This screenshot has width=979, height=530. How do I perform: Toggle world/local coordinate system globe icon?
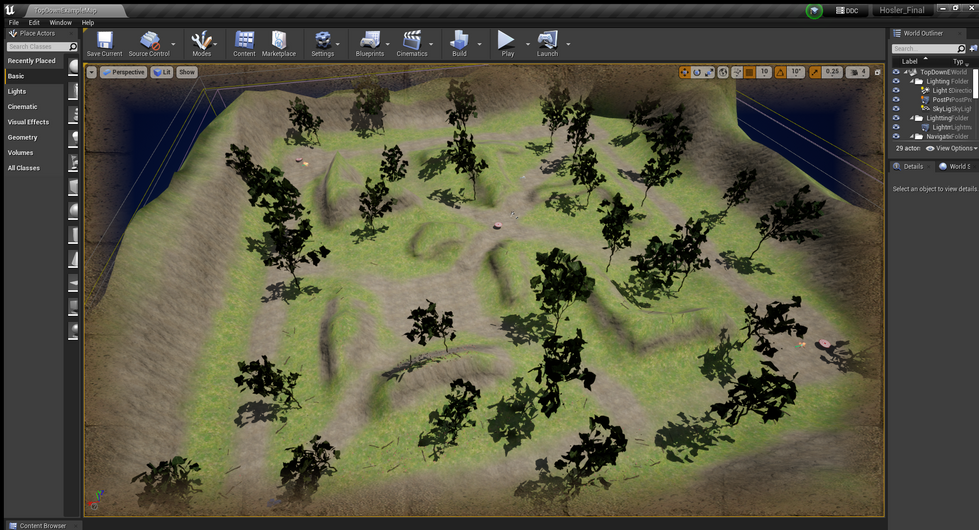(723, 72)
